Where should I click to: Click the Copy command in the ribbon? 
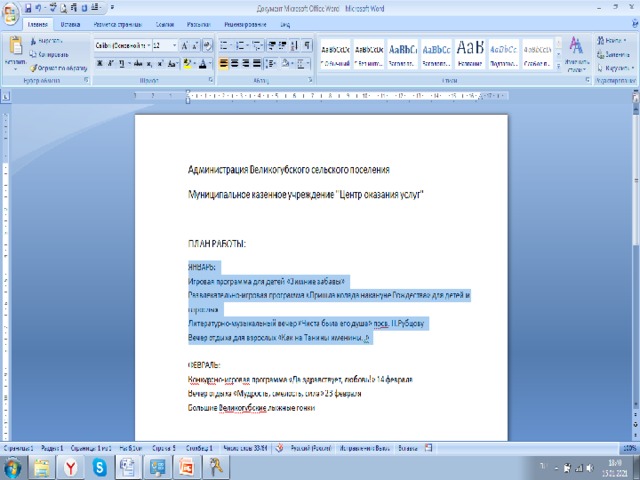(x=51, y=54)
